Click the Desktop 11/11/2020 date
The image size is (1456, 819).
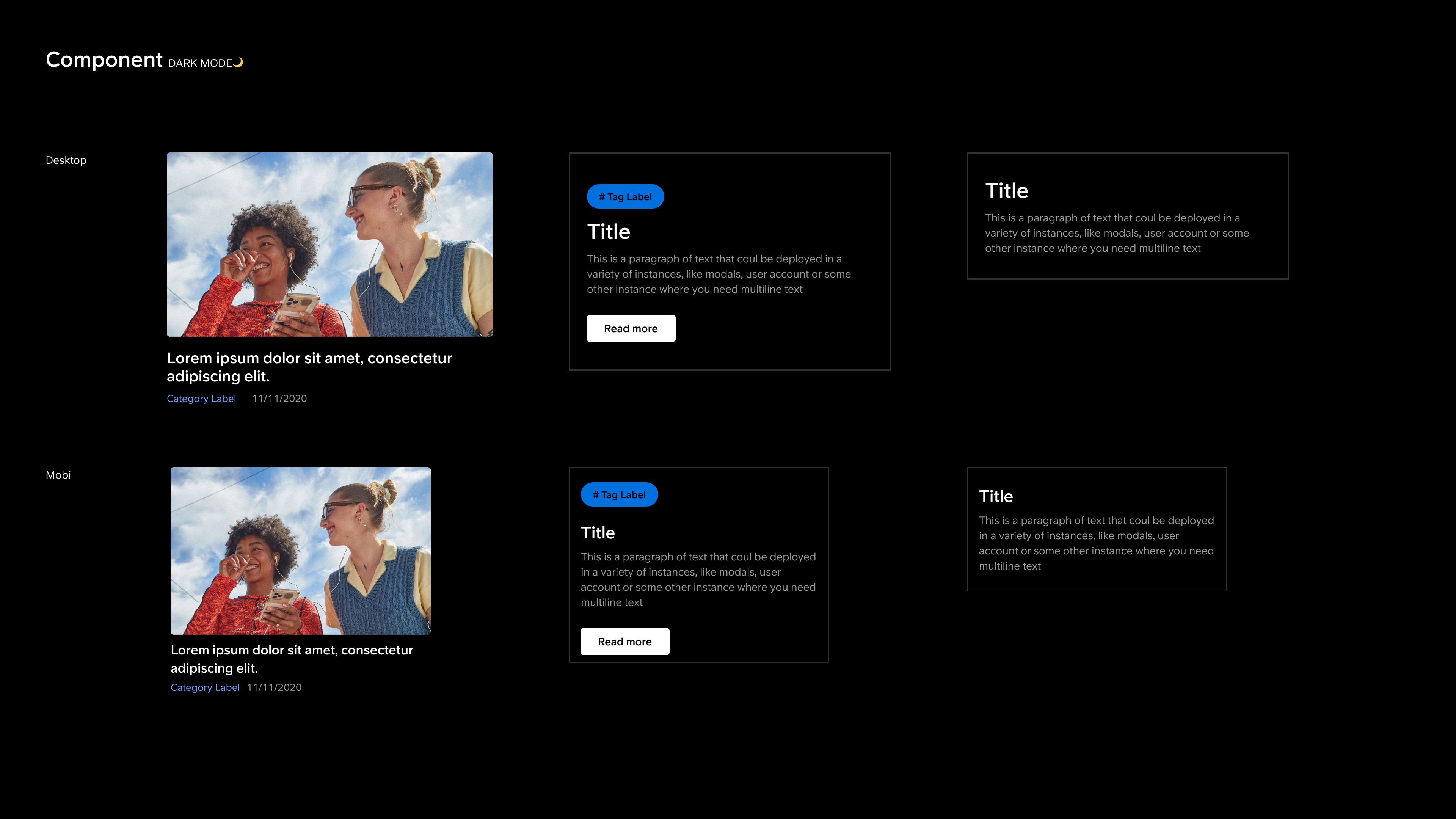click(279, 399)
